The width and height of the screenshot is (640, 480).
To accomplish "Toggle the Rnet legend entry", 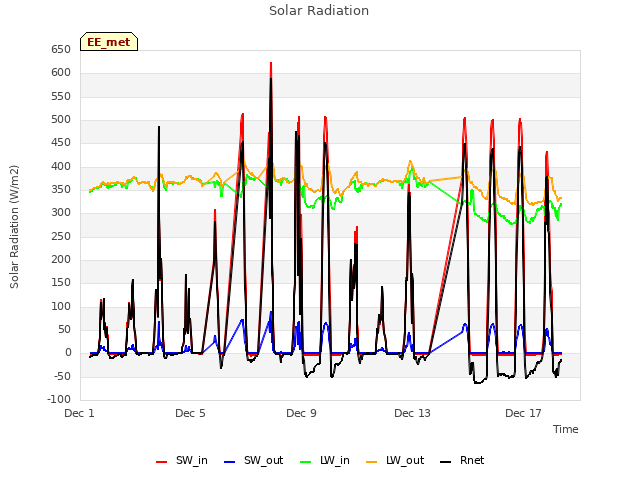I will [462, 460].
